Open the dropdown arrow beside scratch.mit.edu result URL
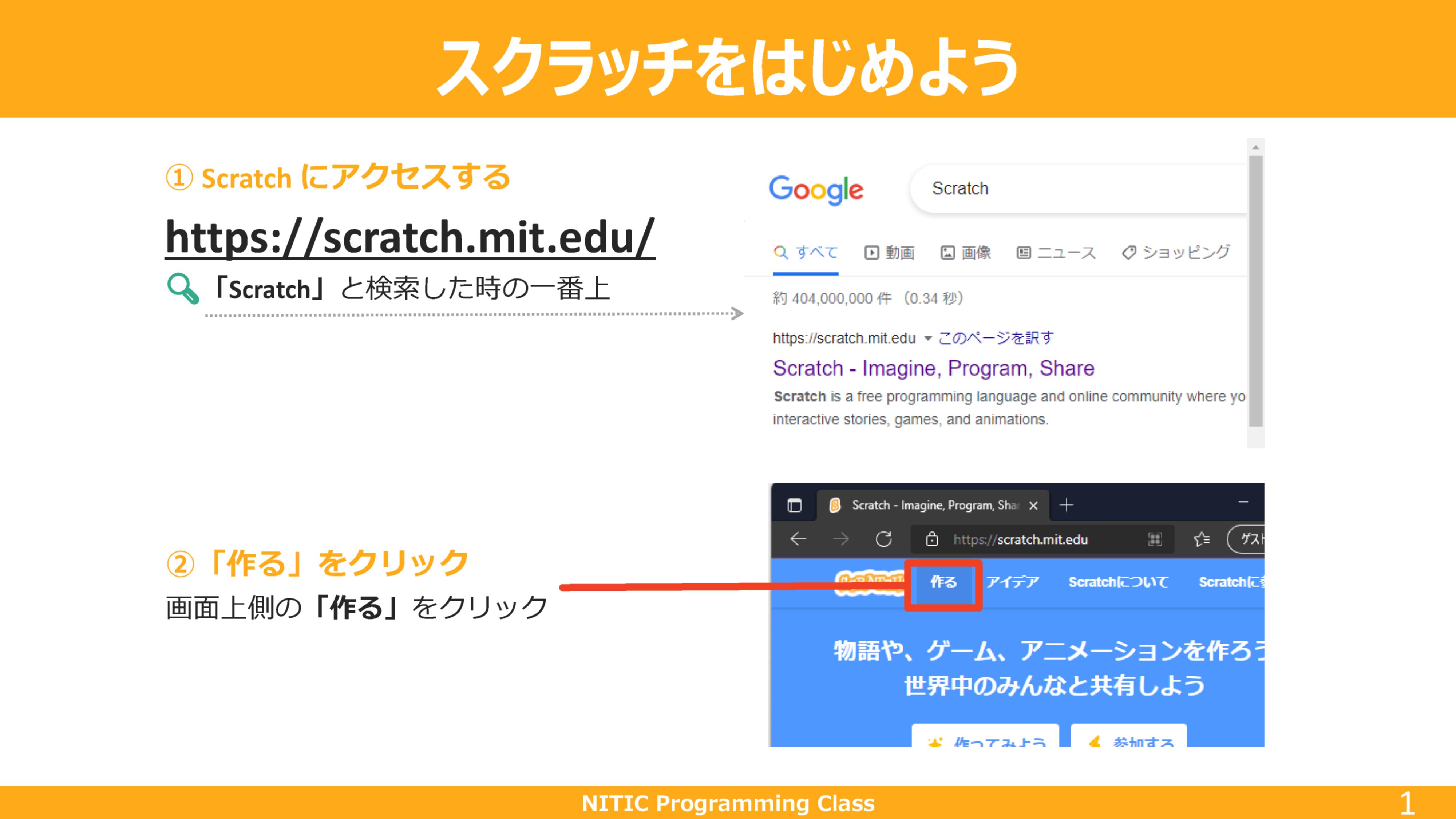This screenshot has width=1456, height=819. click(x=927, y=339)
